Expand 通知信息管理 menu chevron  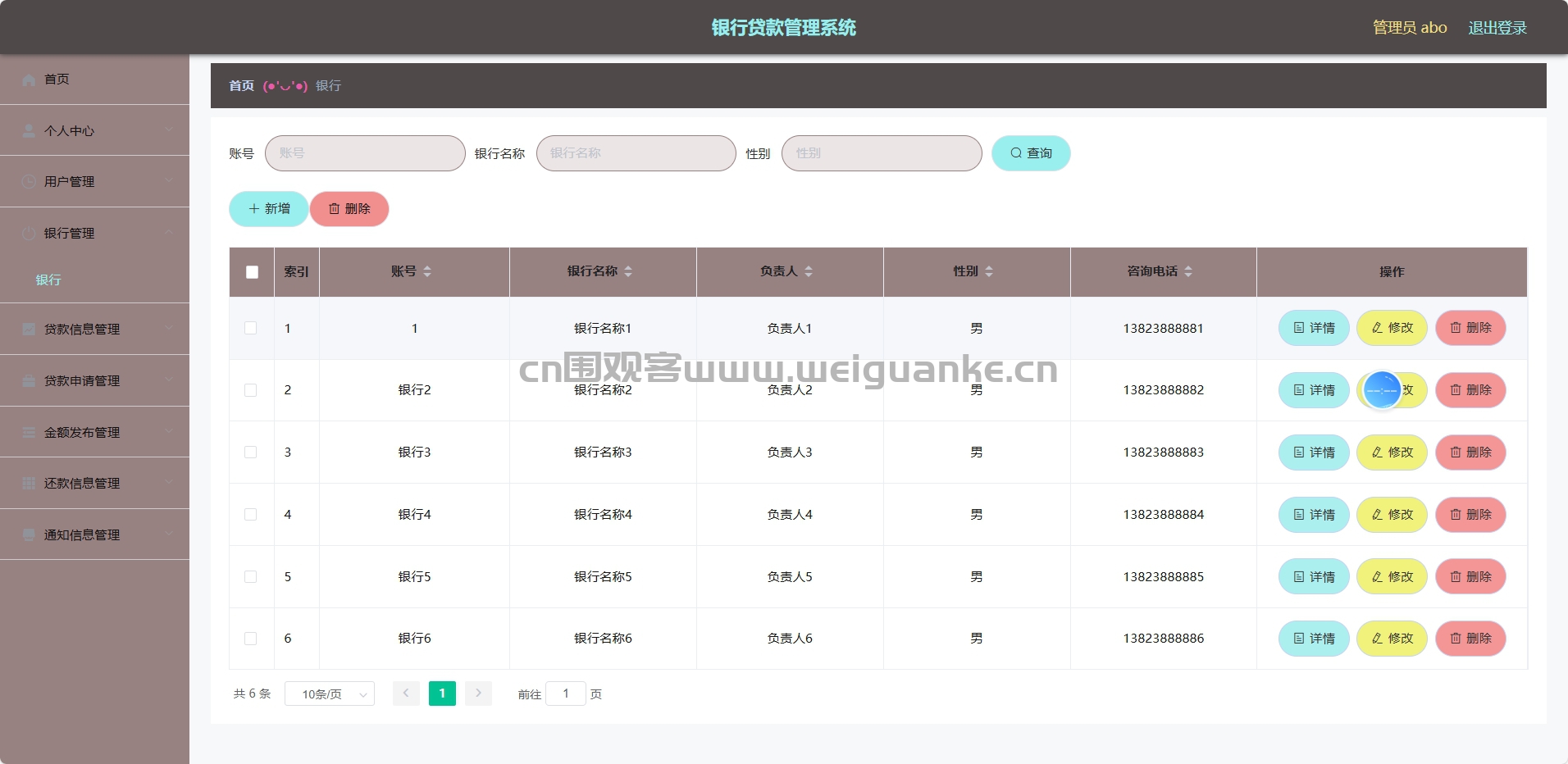coord(169,533)
